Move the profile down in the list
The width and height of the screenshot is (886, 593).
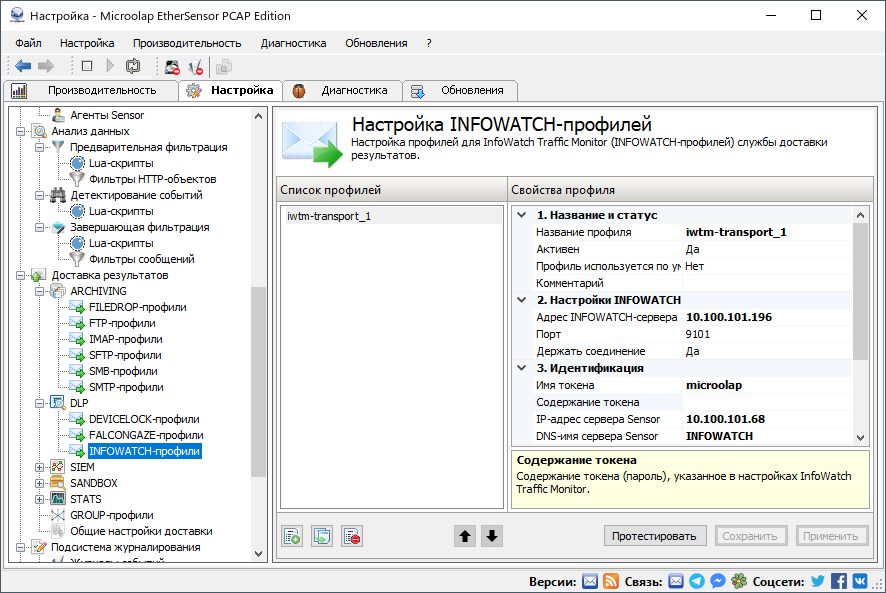point(492,536)
